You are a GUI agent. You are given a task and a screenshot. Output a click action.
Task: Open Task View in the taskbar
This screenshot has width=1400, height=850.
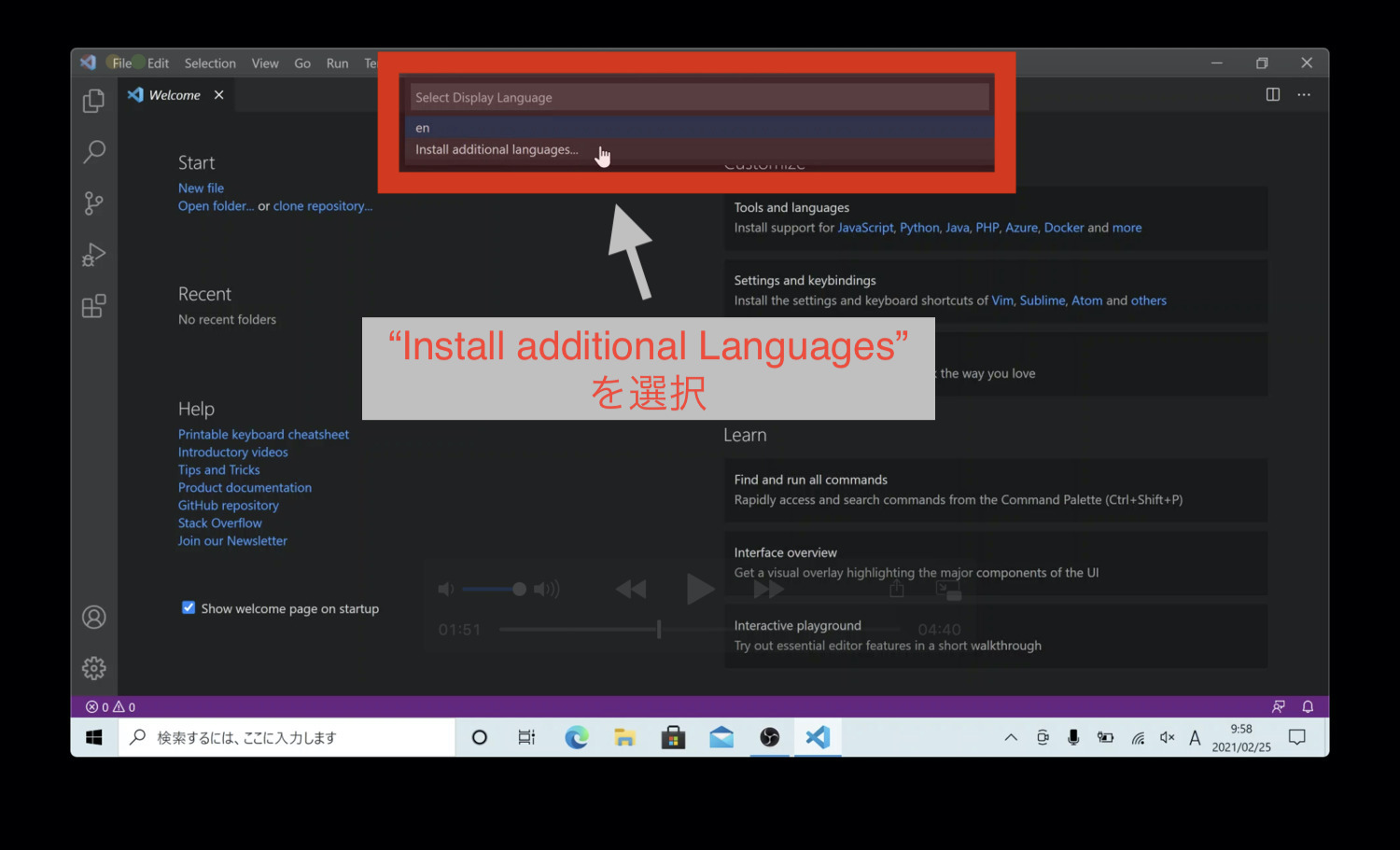(526, 737)
